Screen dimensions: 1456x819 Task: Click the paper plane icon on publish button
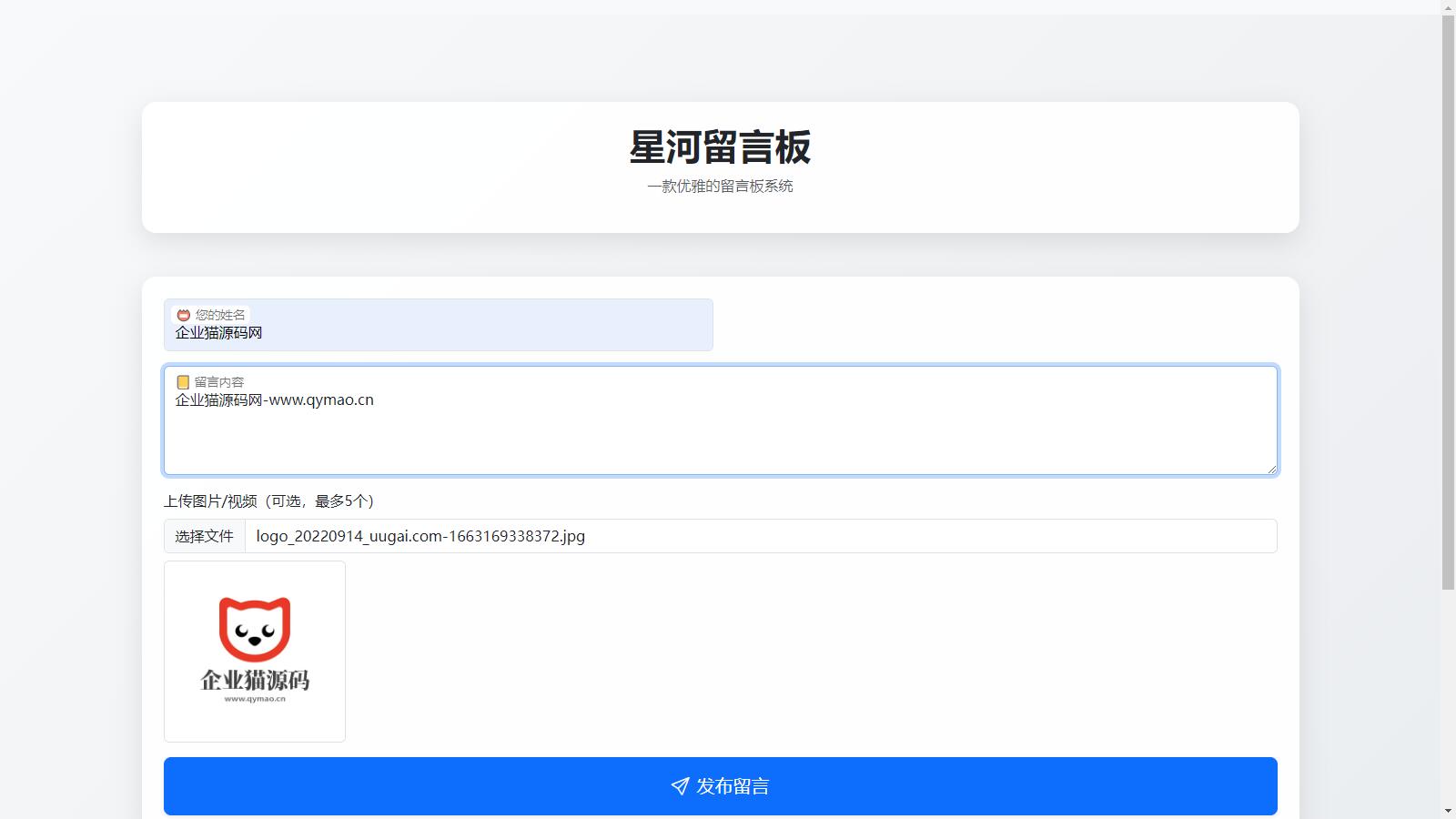click(680, 786)
